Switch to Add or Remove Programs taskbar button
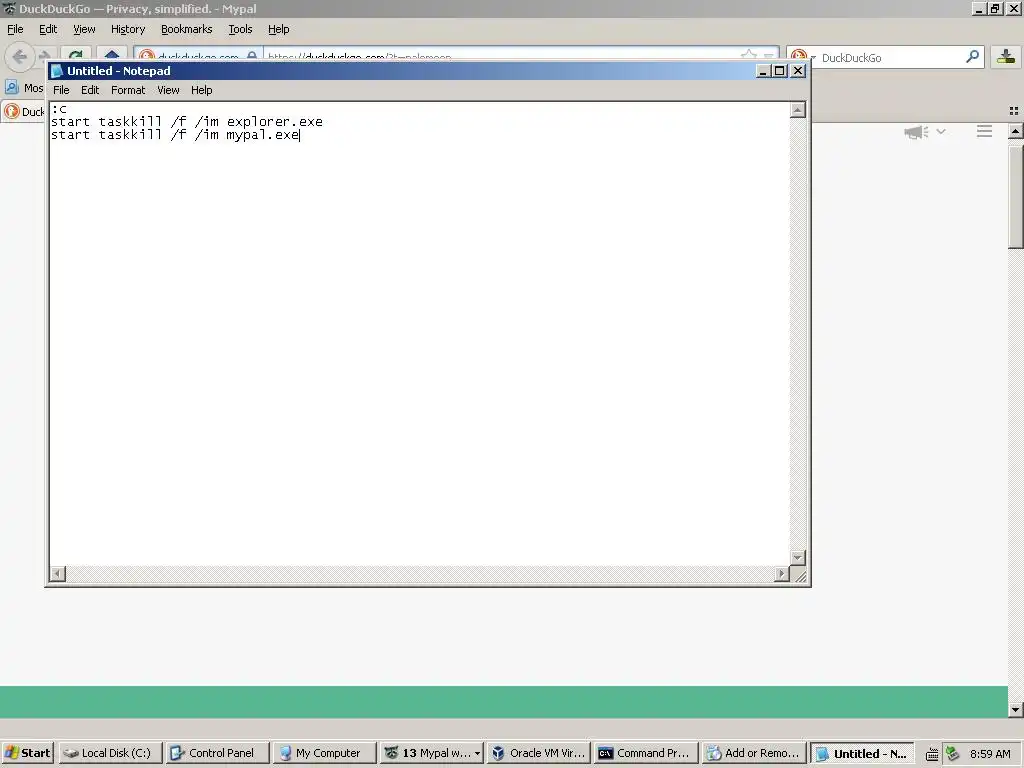The width and height of the screenshot is (1024, 768). point(753,753)
